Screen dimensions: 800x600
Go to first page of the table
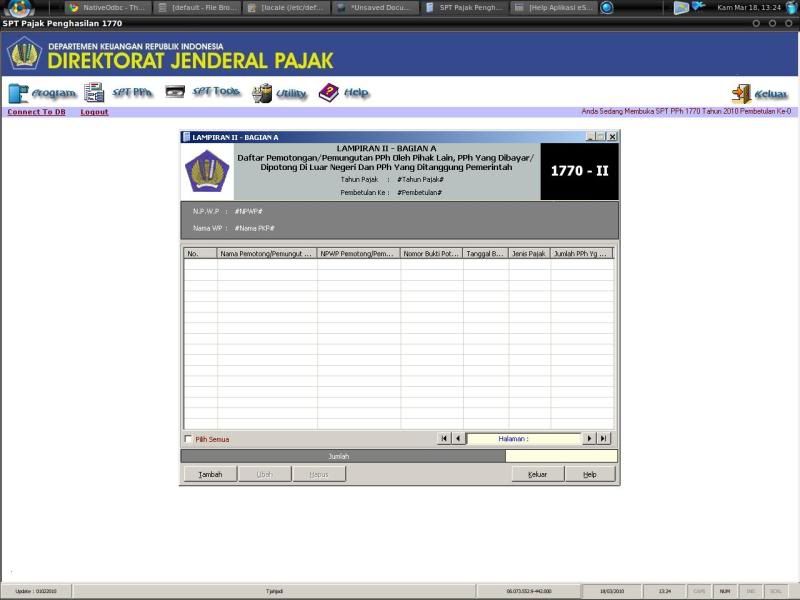[x=444, y=438]
